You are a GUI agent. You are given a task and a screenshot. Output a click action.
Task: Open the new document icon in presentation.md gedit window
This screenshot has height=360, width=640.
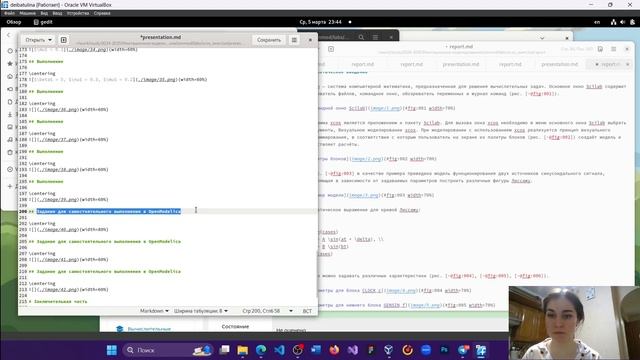(64, 40)
